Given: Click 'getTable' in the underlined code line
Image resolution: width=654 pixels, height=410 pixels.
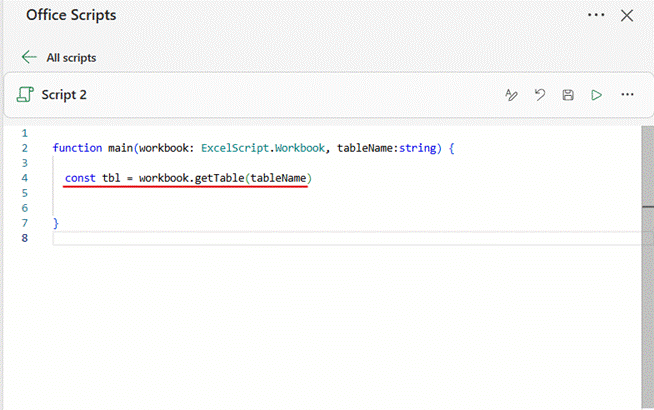Looking at the screenshot, I should (219, 178).
